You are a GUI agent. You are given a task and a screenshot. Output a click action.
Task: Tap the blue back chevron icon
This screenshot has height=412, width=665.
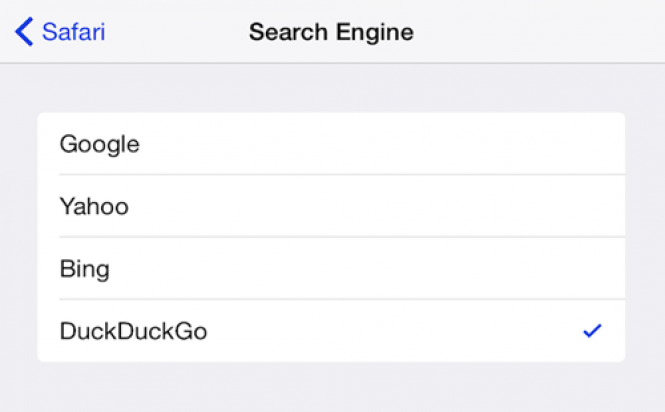pyautogui.click(x=24, y=31)
